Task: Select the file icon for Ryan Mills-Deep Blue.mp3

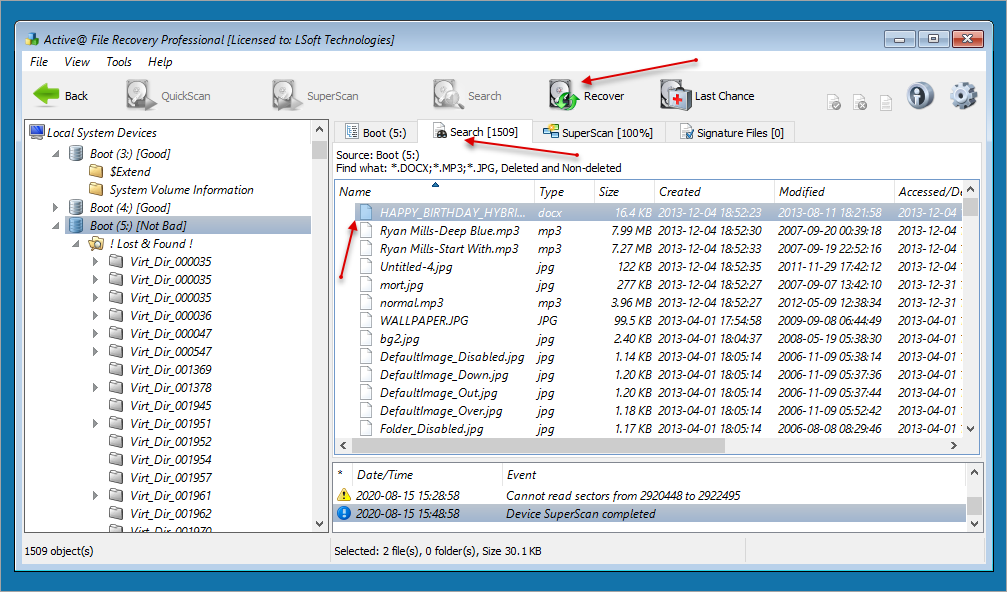Action: 366,230
